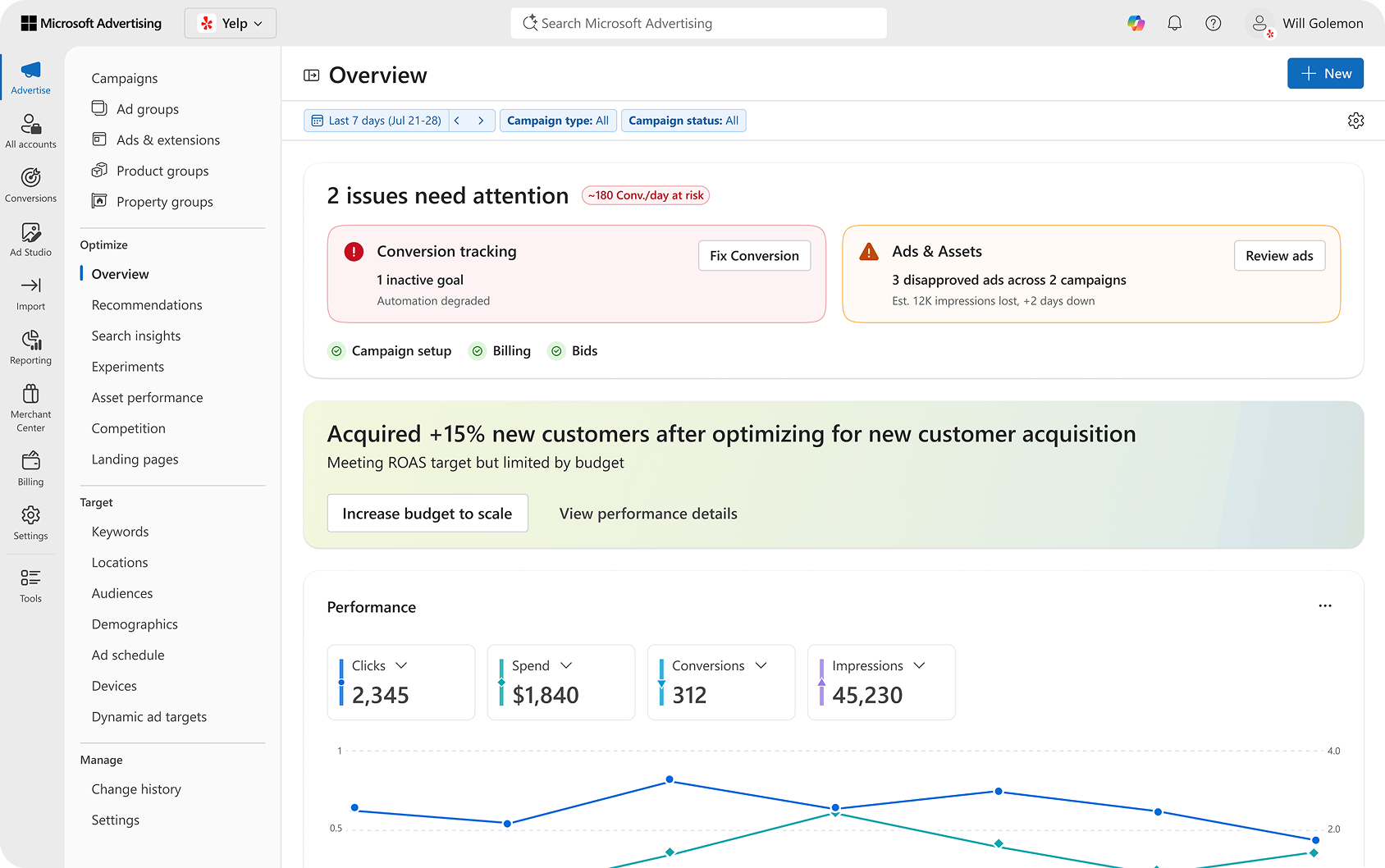Click the green checkmark next to Billing status
This screenshot has height=868, width=1385.
(x=478, y=350)
